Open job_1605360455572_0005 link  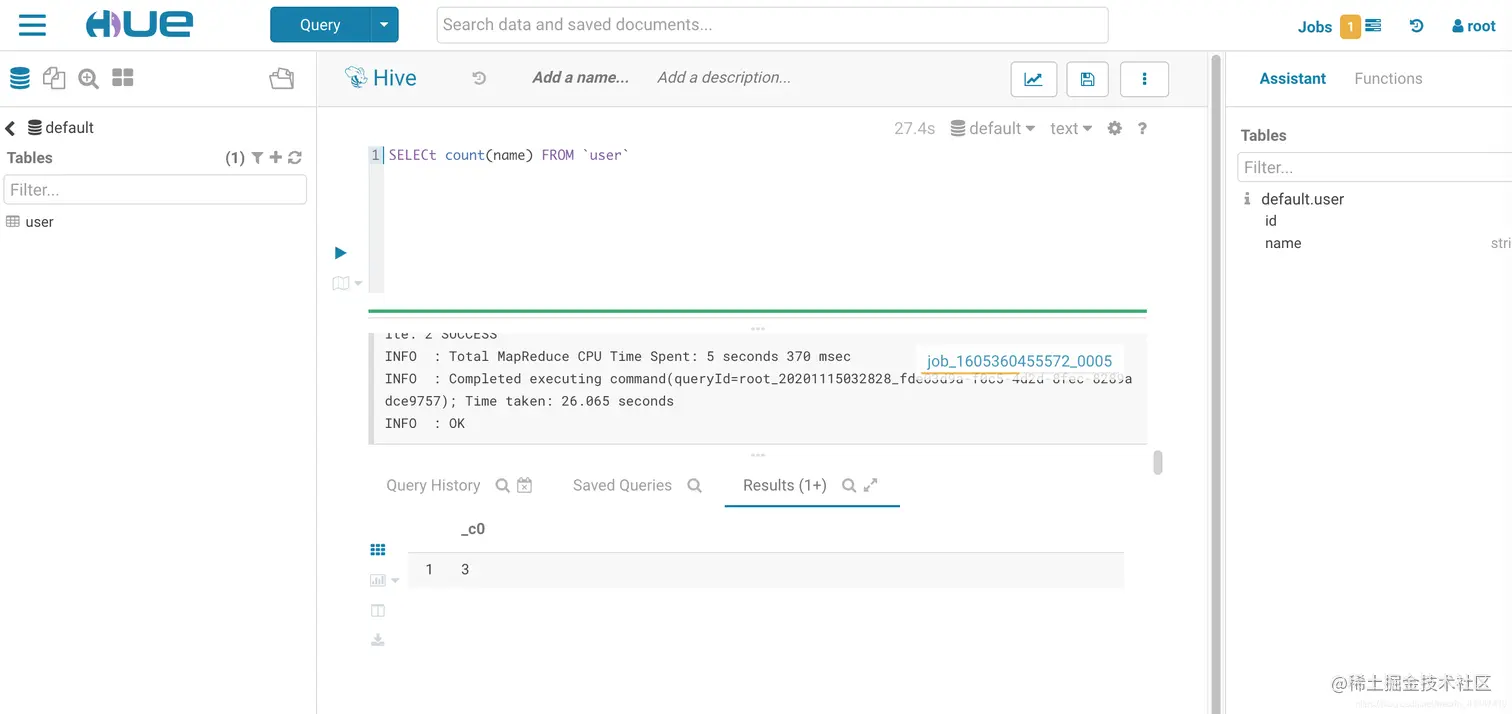1019,361
